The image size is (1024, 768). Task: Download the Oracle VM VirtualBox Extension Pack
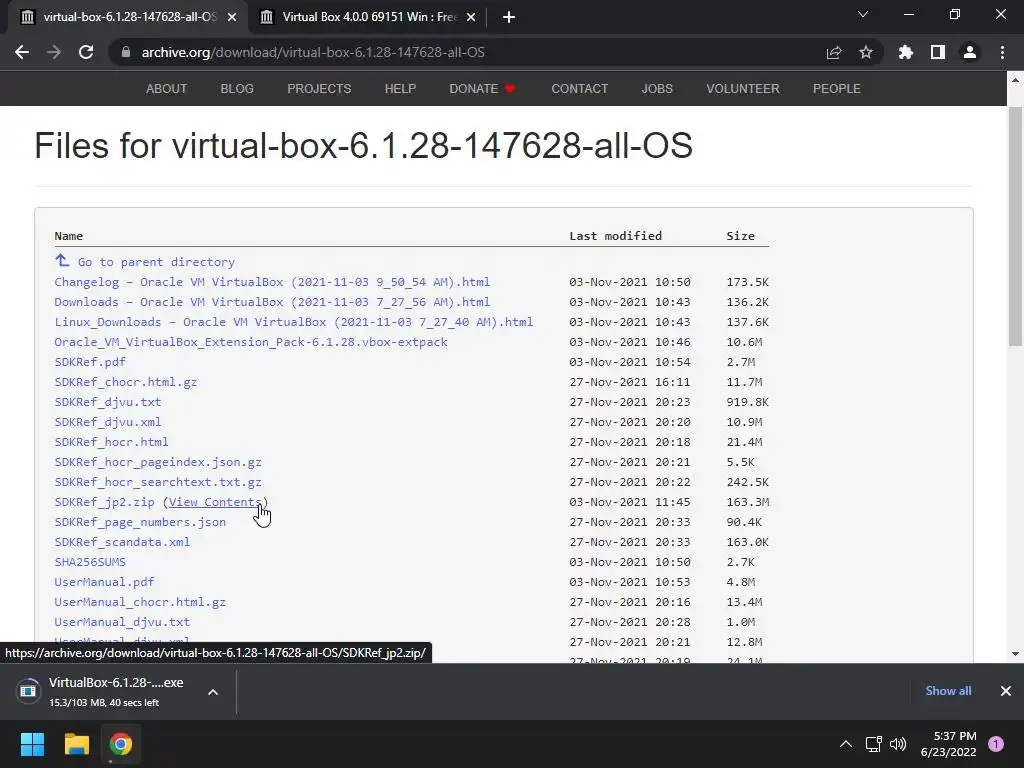coord(251,342)
